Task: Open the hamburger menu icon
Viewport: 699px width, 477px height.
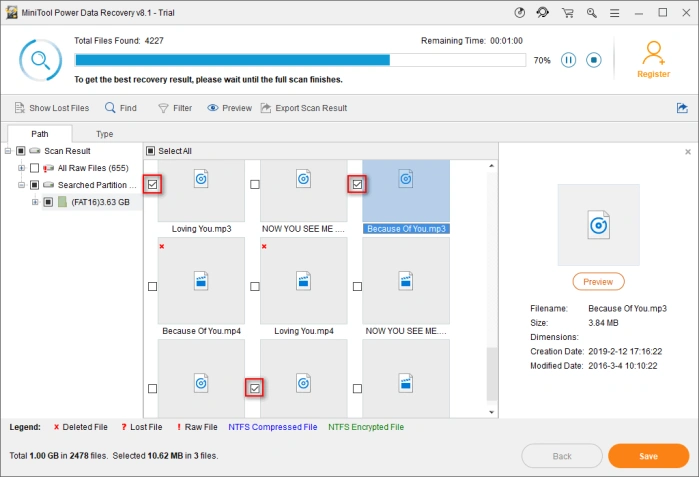Action: [x=615, y=13]
